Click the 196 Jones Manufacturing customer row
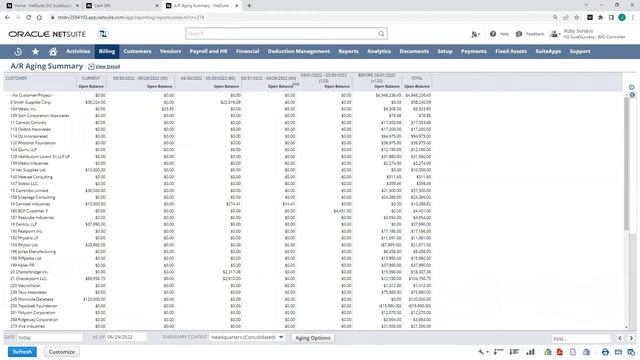The height and width of the screenshot is (360, 640). tap(220, 251)
